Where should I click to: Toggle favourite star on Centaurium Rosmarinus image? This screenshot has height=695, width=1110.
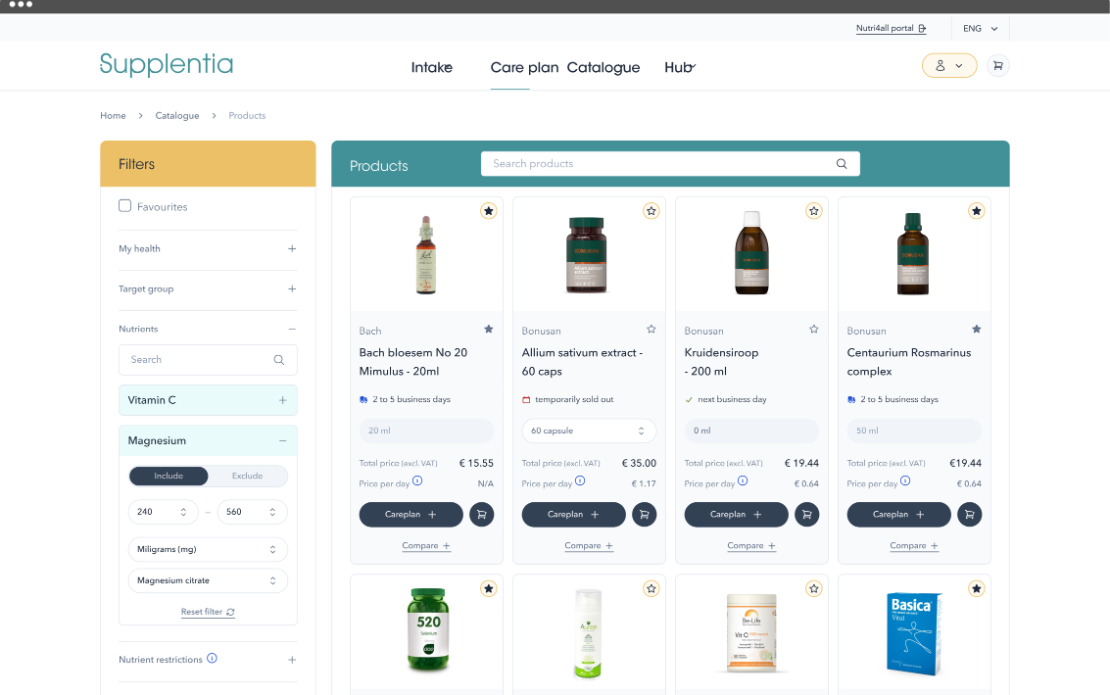click(x=977, y=211)
